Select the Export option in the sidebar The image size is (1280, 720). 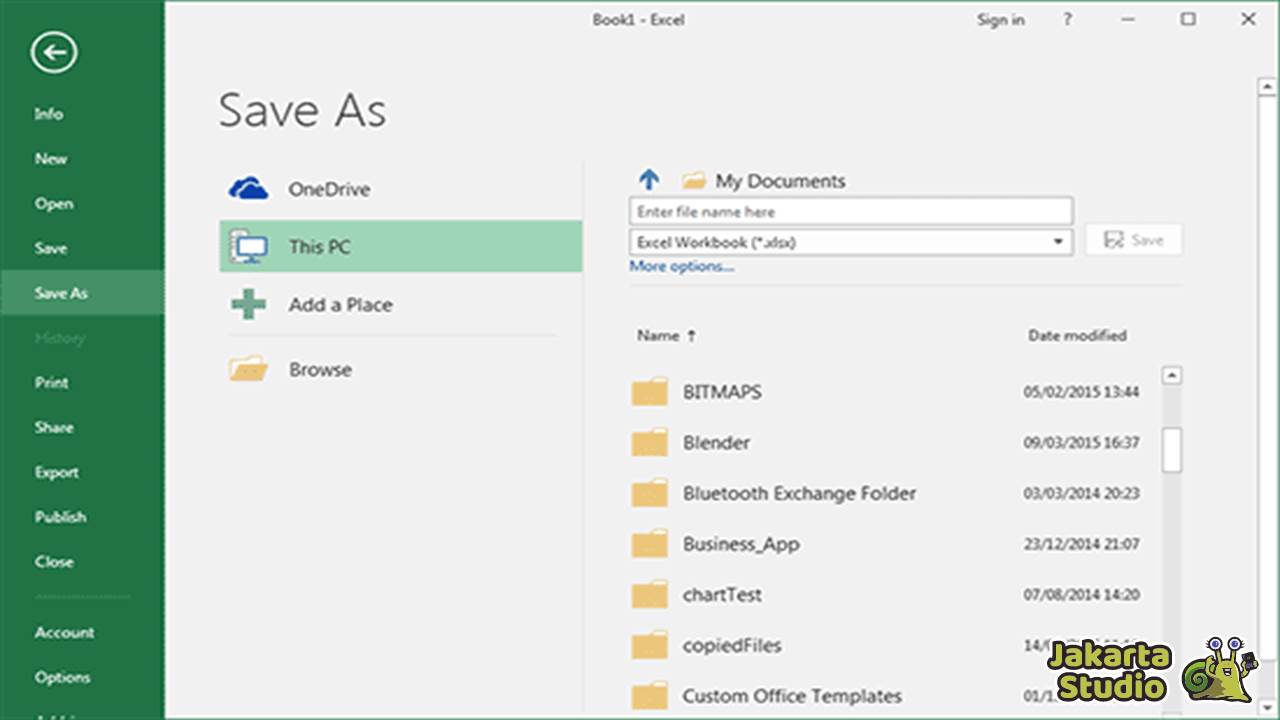(56, 472)
